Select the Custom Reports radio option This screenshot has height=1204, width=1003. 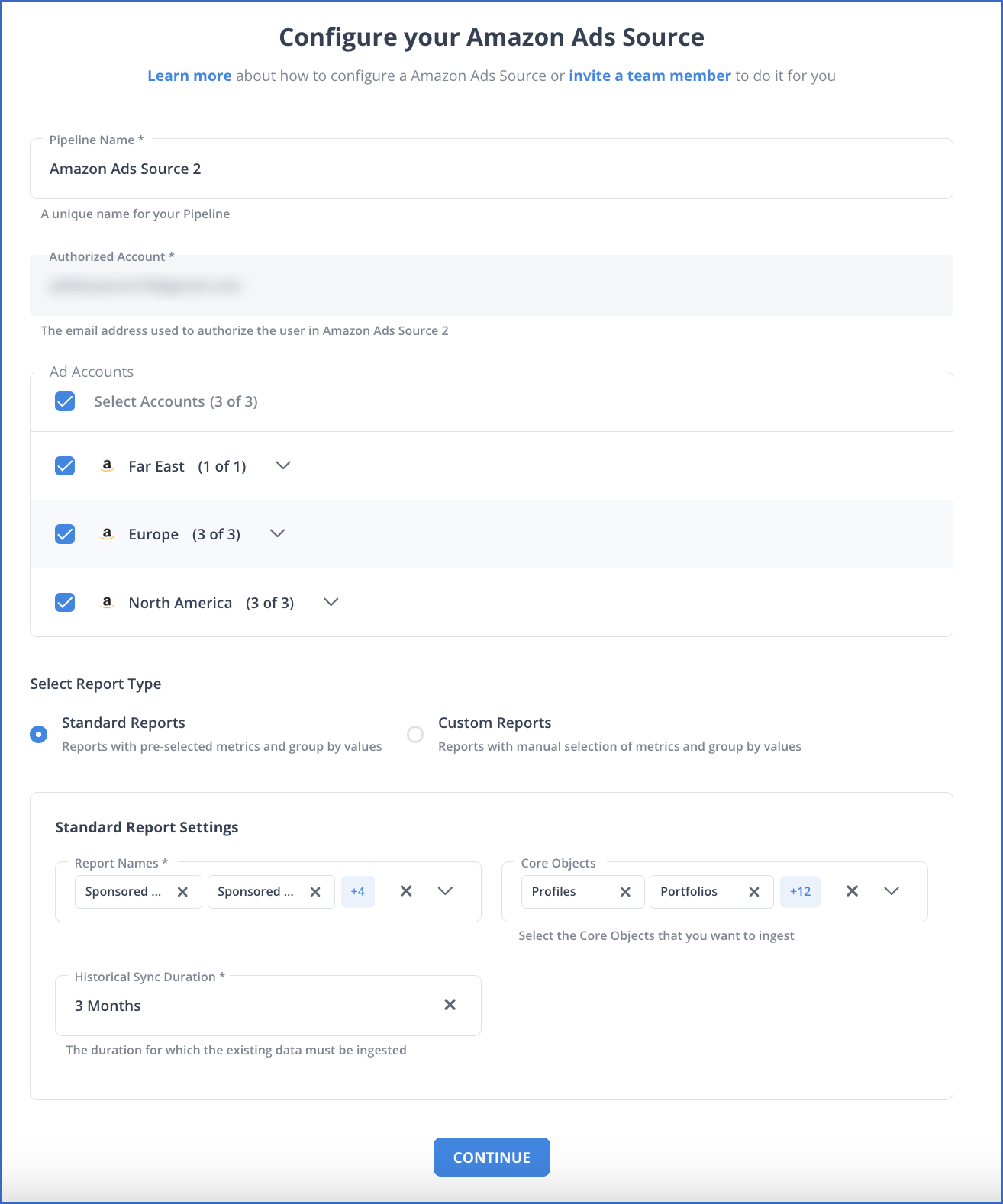(415, 734)
